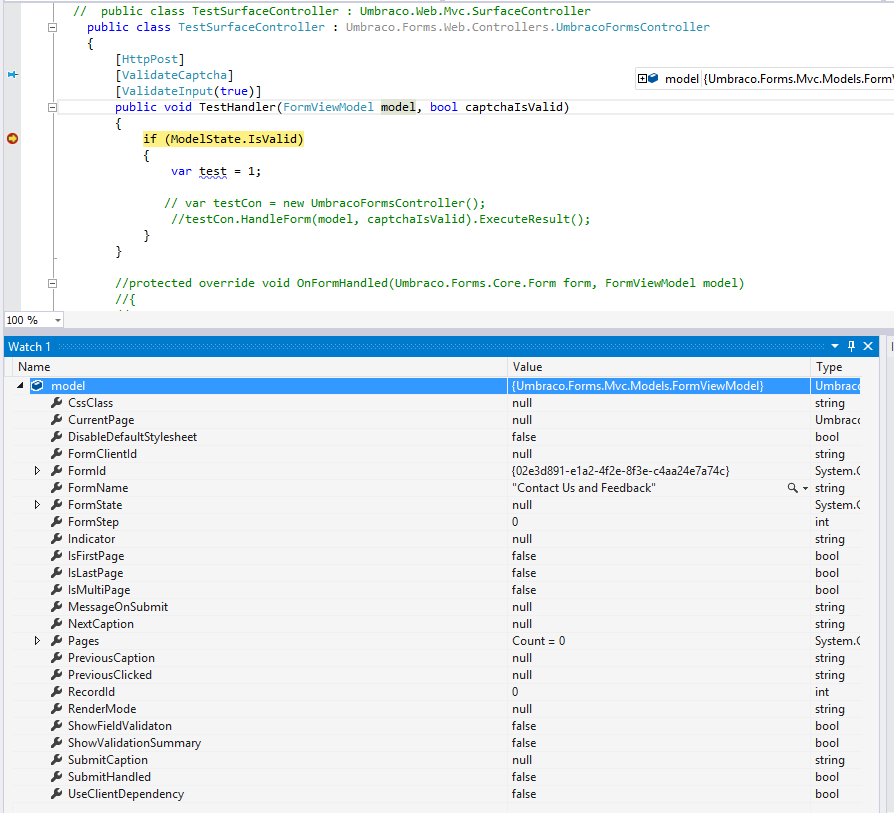Click the wrench icon beside FormClientId
Image resolution: width=894 pixels, height=813 pixels.
[x=56, y=454]
